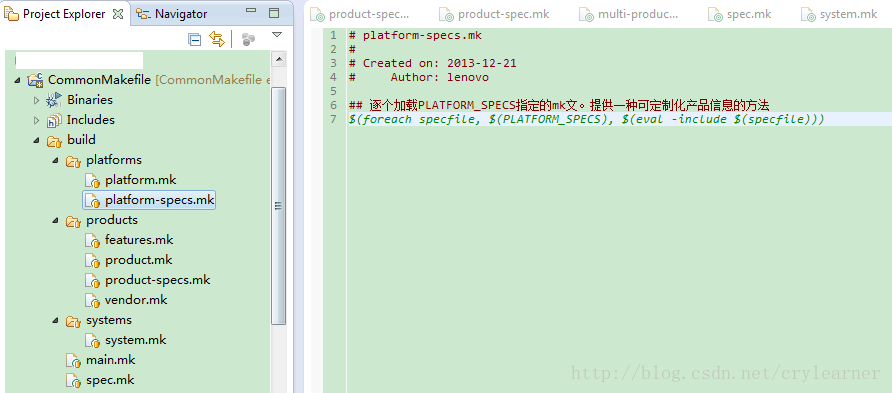Select vendor.mk in the tree
The height and width of the screenshot is (393, 892).
coord(136,300)
